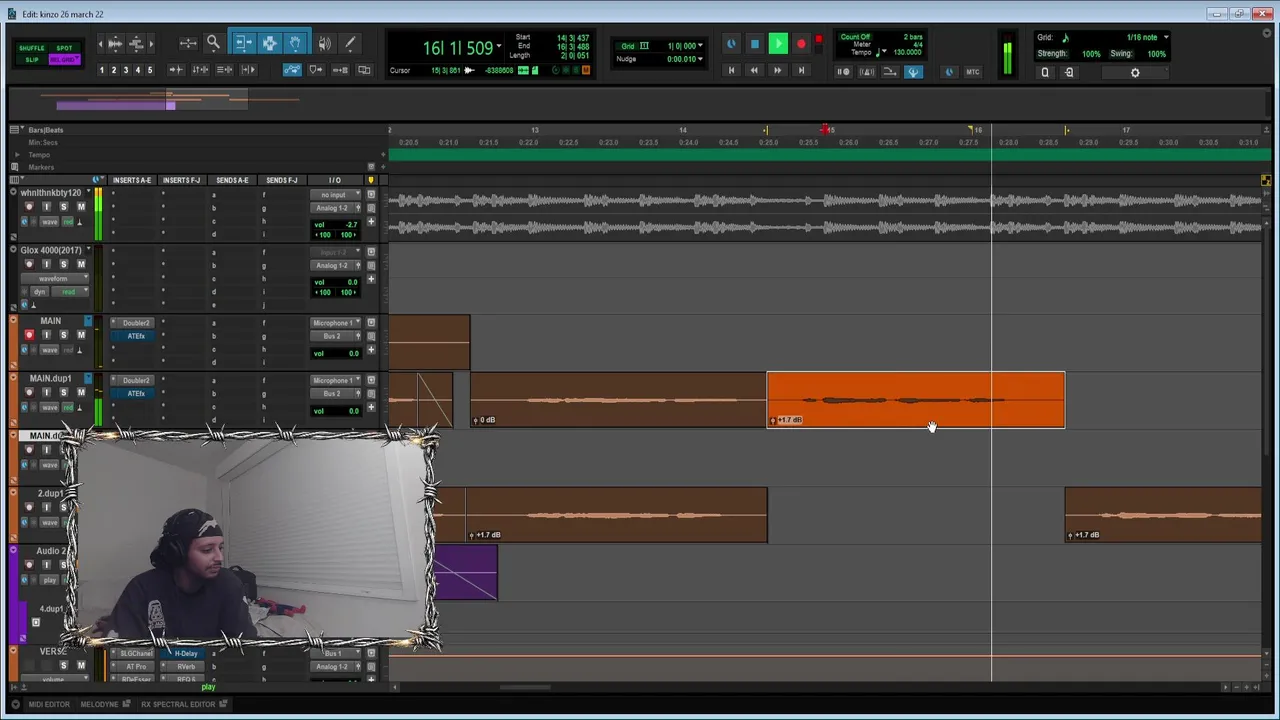Select the Trim tool
The width and height of the screenshot is (1280, 720).
[243, 43]
